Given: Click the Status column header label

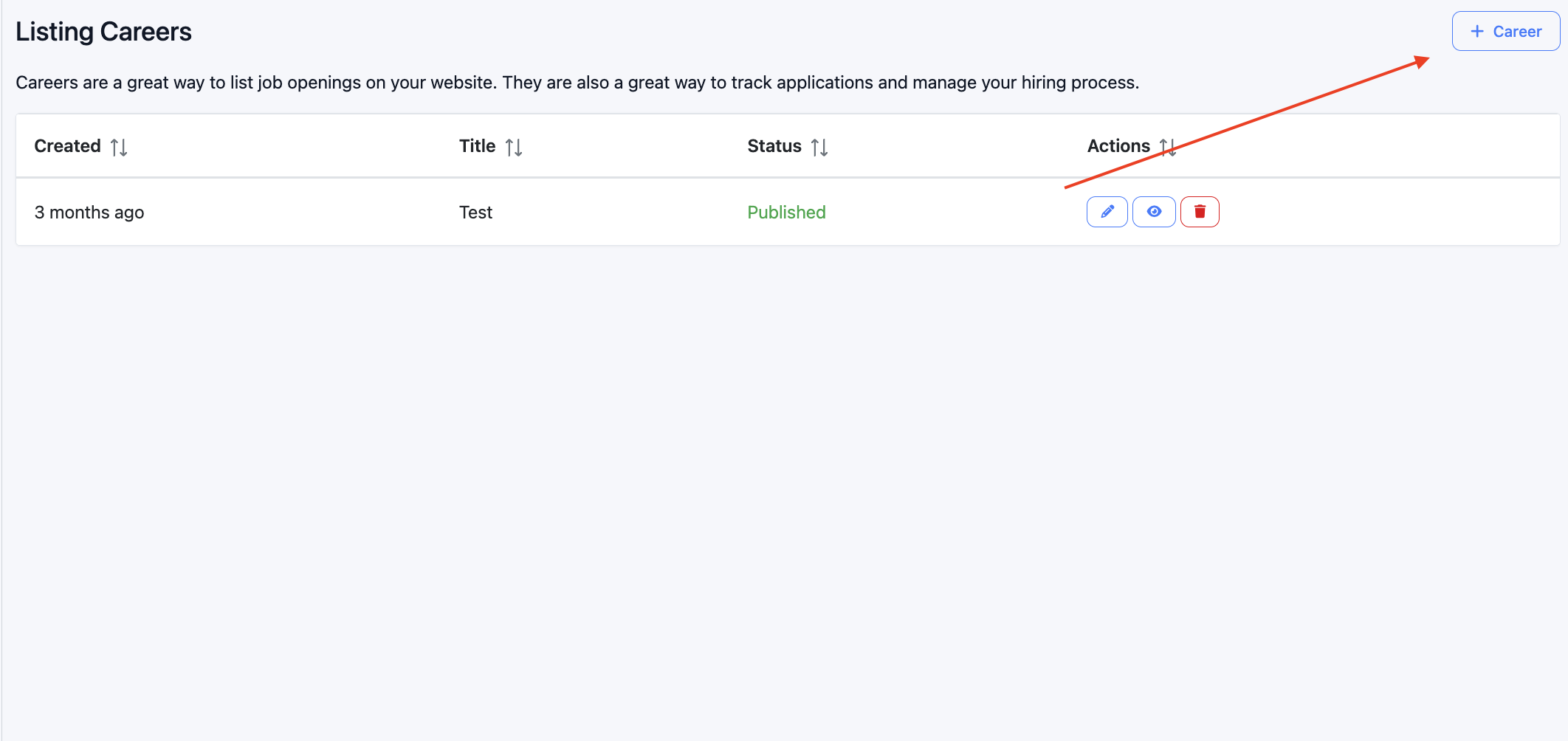Looking at the screenshot, I should point(774,146).
